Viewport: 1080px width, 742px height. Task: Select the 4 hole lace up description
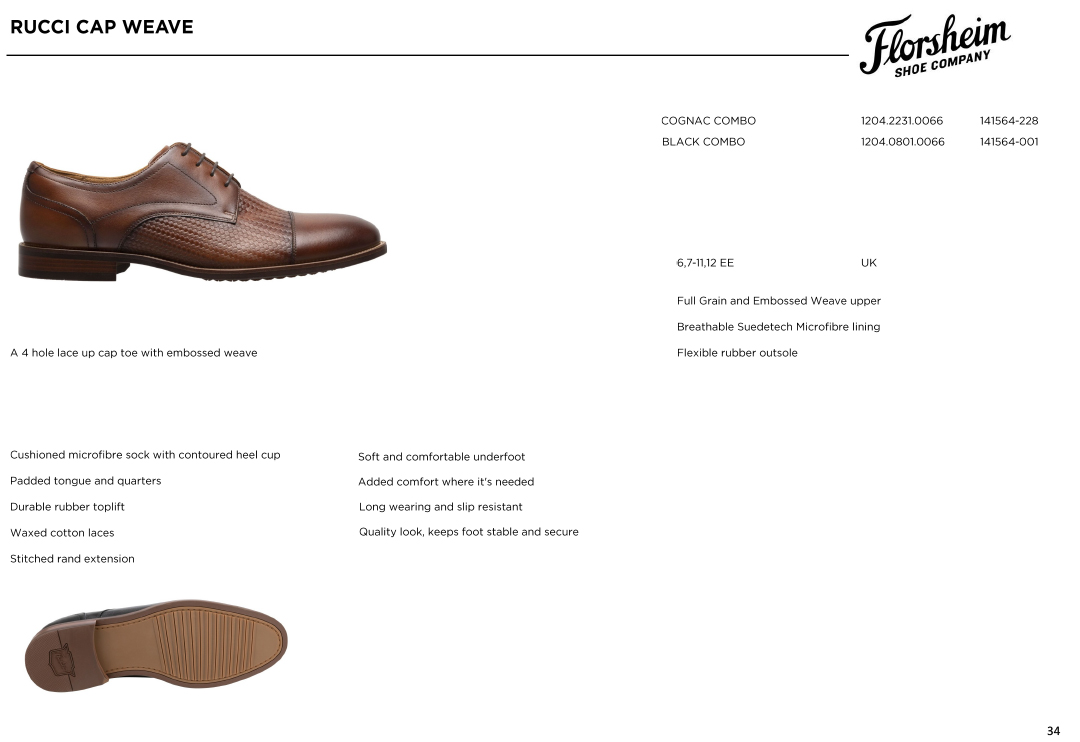[134, 353]
